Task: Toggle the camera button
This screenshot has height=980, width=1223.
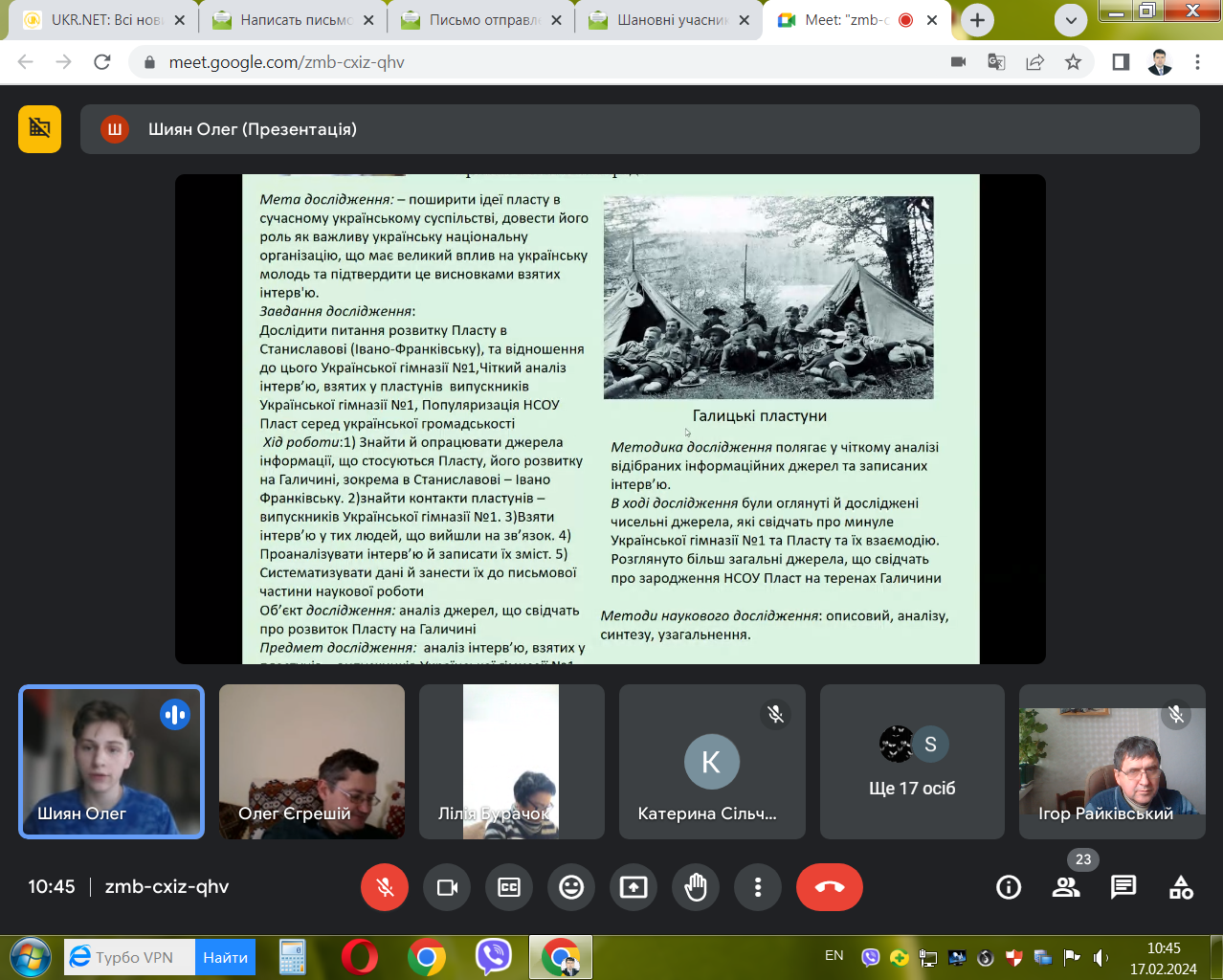Action: pyautogui.click(x=447, y=887)
